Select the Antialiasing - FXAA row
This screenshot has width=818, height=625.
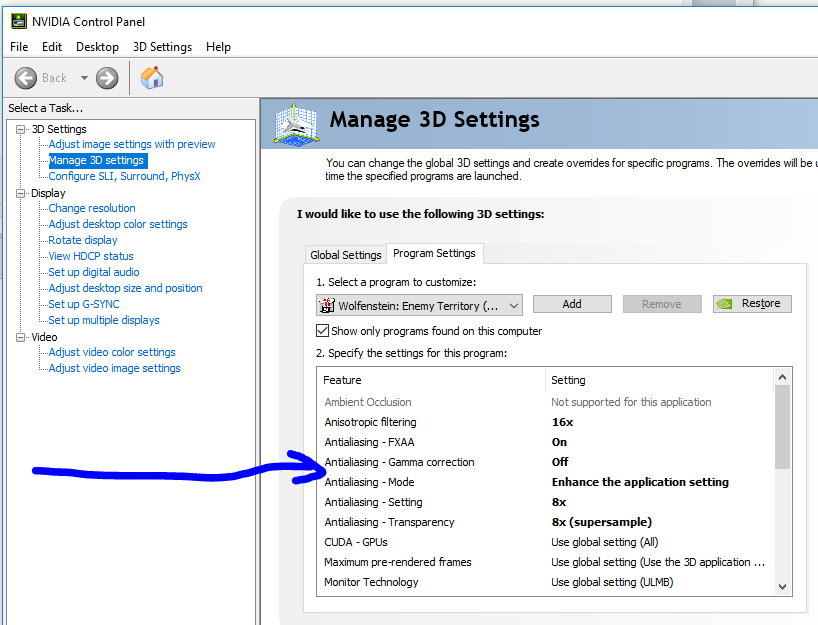545,442
